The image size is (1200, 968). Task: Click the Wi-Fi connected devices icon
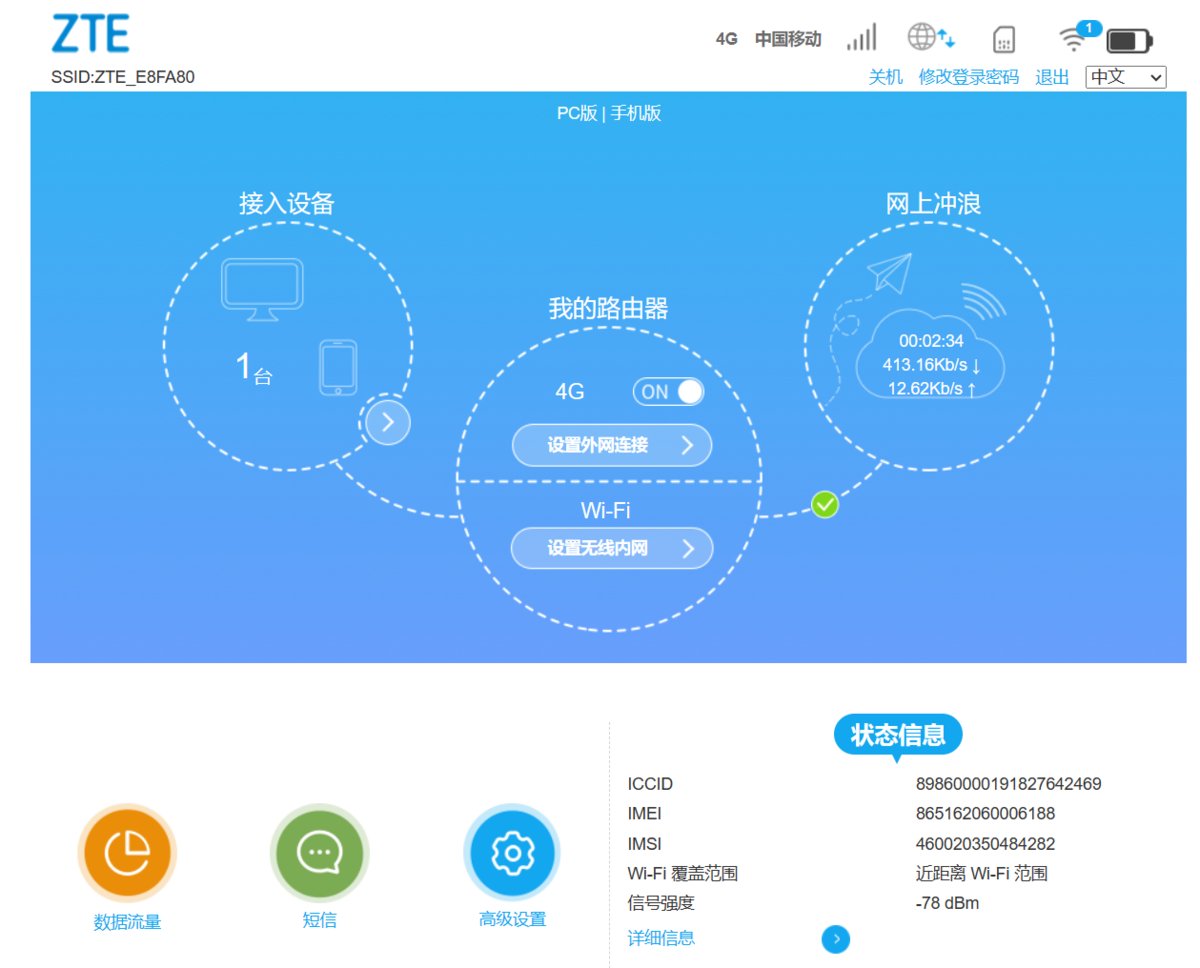(x=1079, y=36)
